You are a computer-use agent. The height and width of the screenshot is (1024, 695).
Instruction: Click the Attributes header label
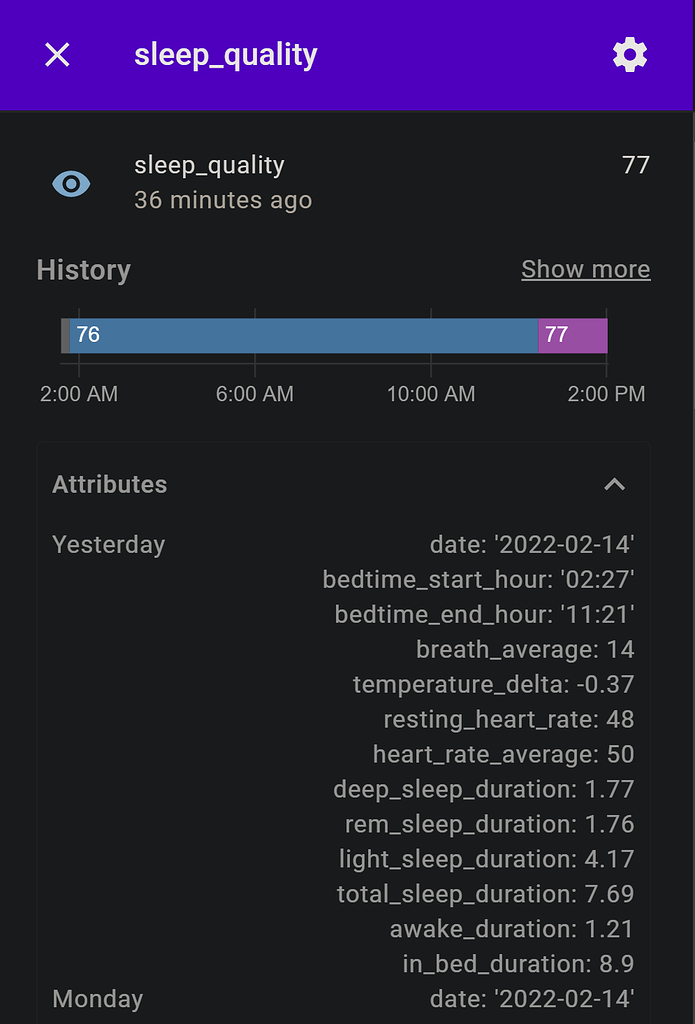(x=110, y=485)
